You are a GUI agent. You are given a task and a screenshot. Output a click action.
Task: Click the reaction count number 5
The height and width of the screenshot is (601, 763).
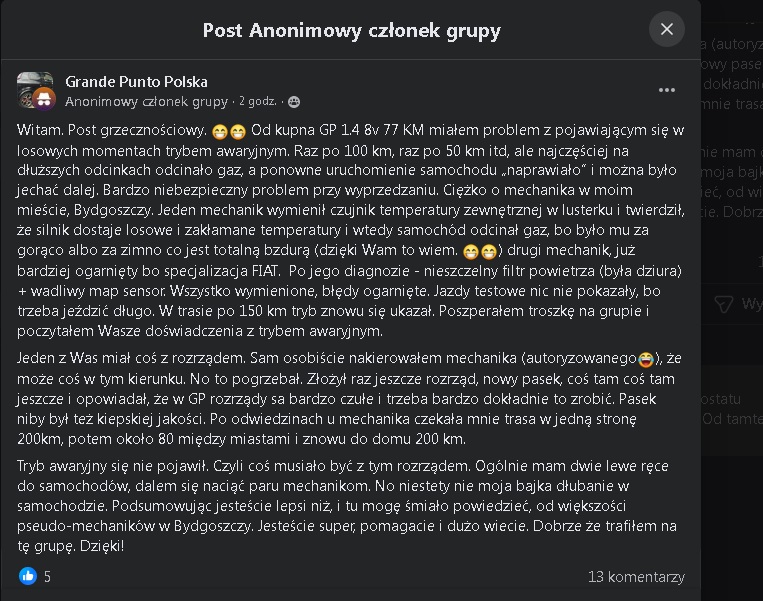(47, 577)
